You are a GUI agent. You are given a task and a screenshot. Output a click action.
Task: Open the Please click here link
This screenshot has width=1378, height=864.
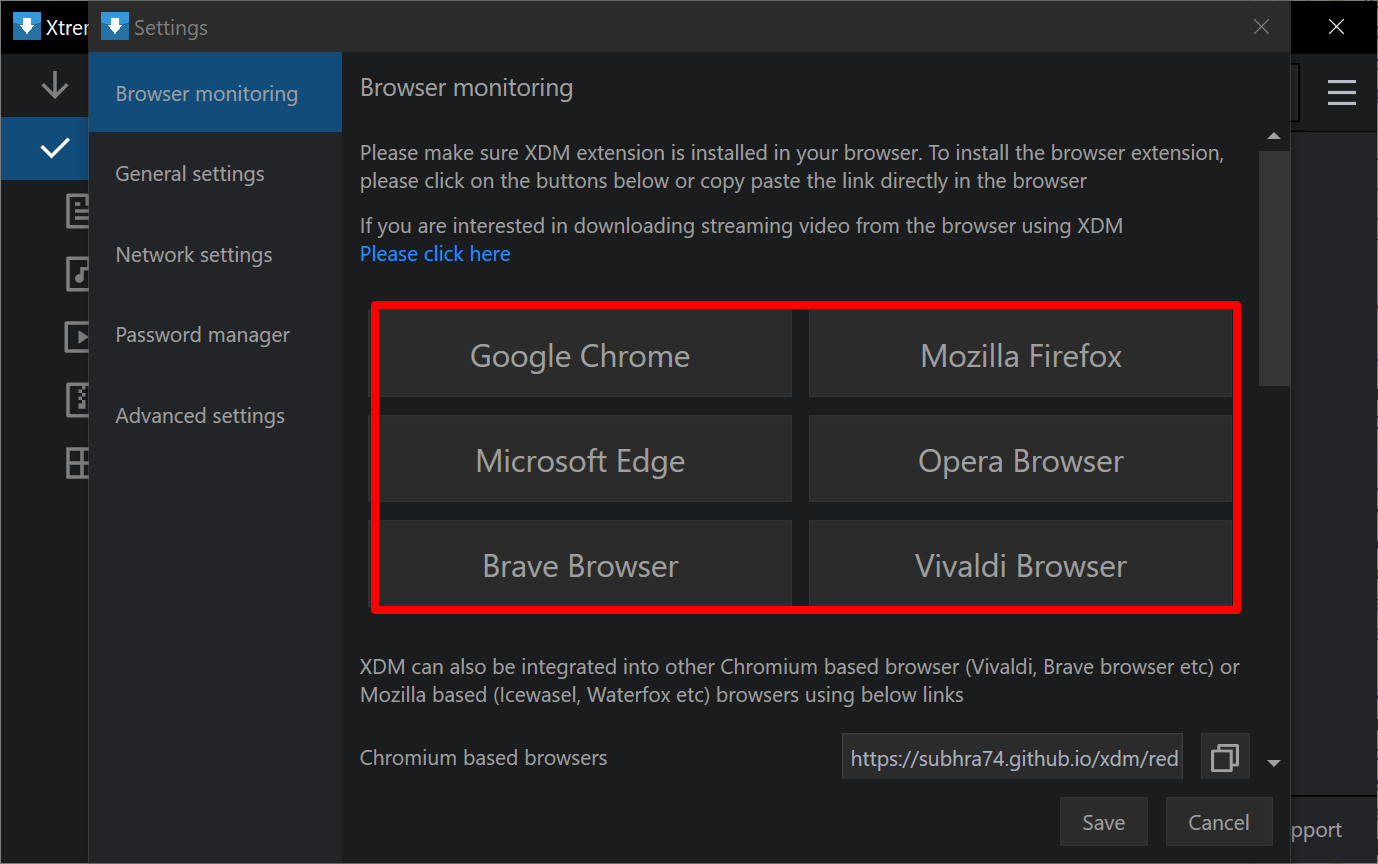pyautogui.click(x=434, y=253)
